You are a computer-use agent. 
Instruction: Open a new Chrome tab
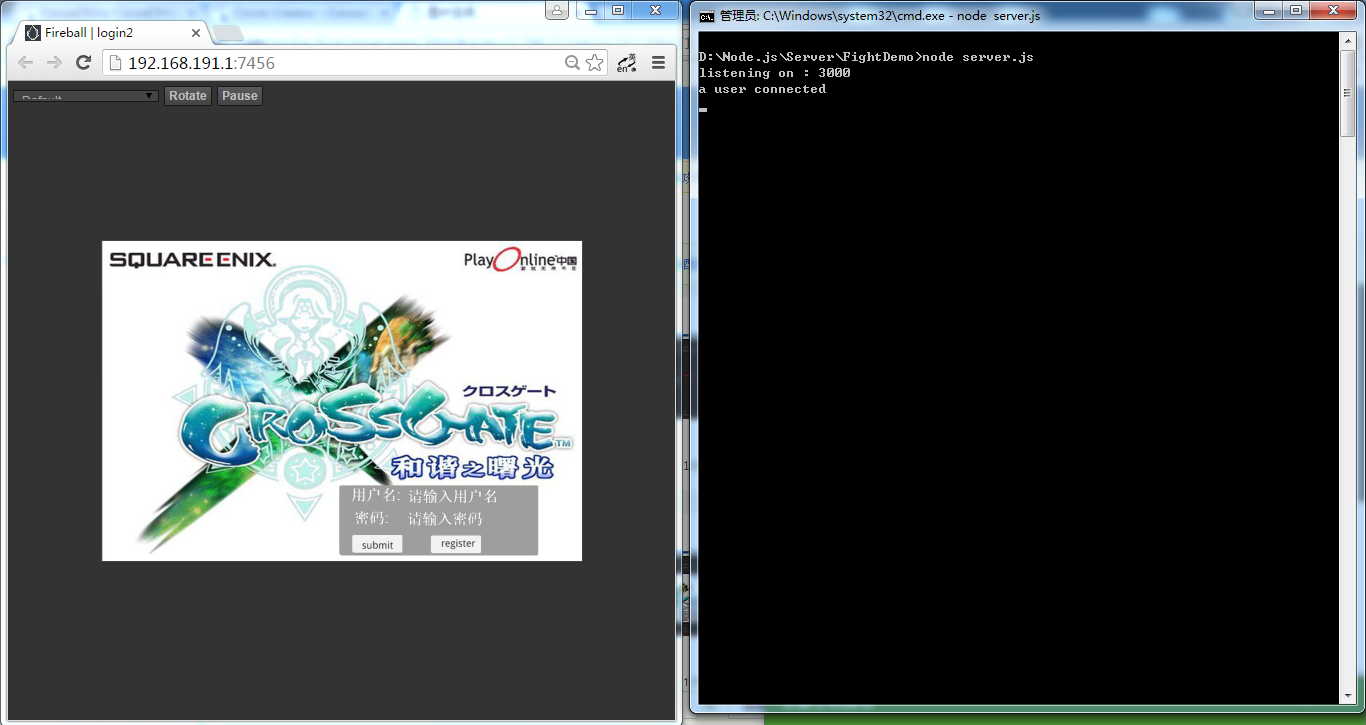pyautogui.click(x=227, y=33)
